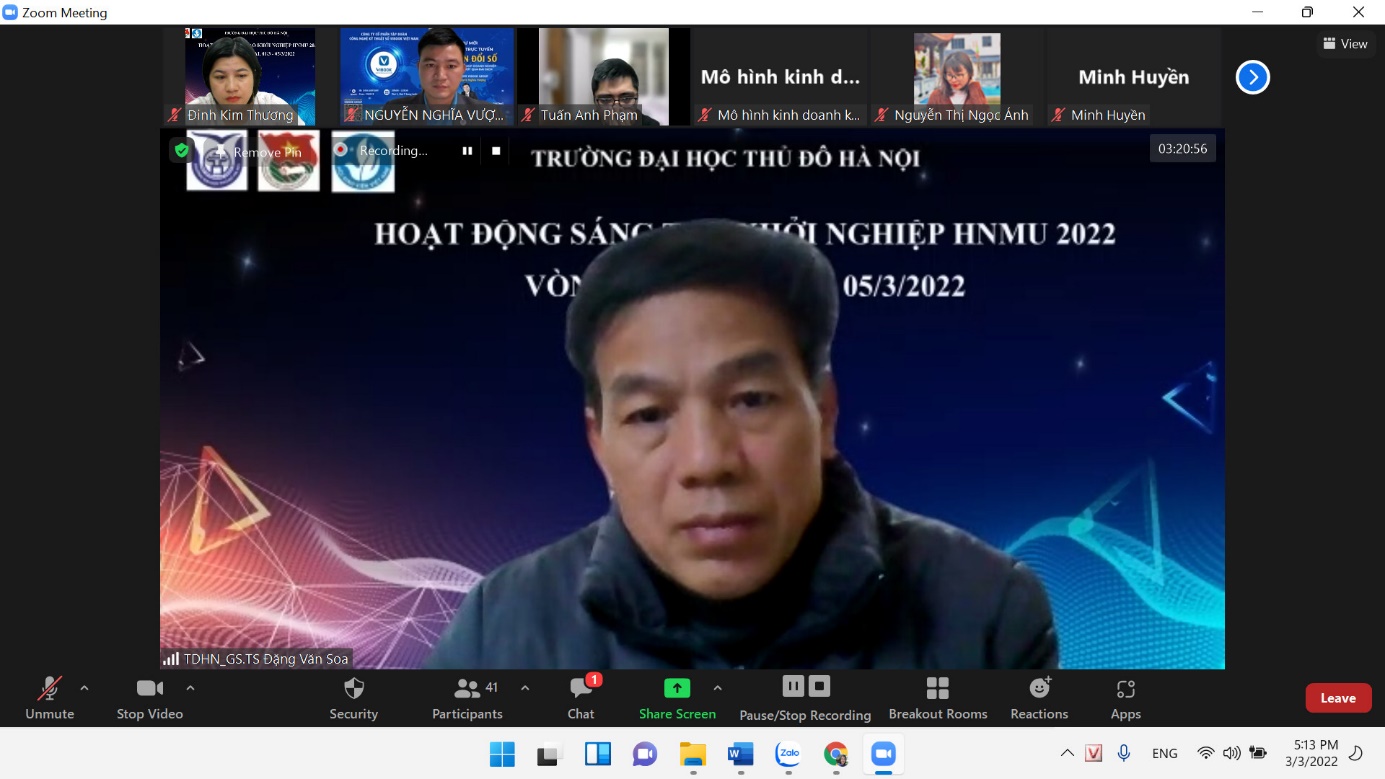
Task: Expand share screen options arrow
Action: 717,688
